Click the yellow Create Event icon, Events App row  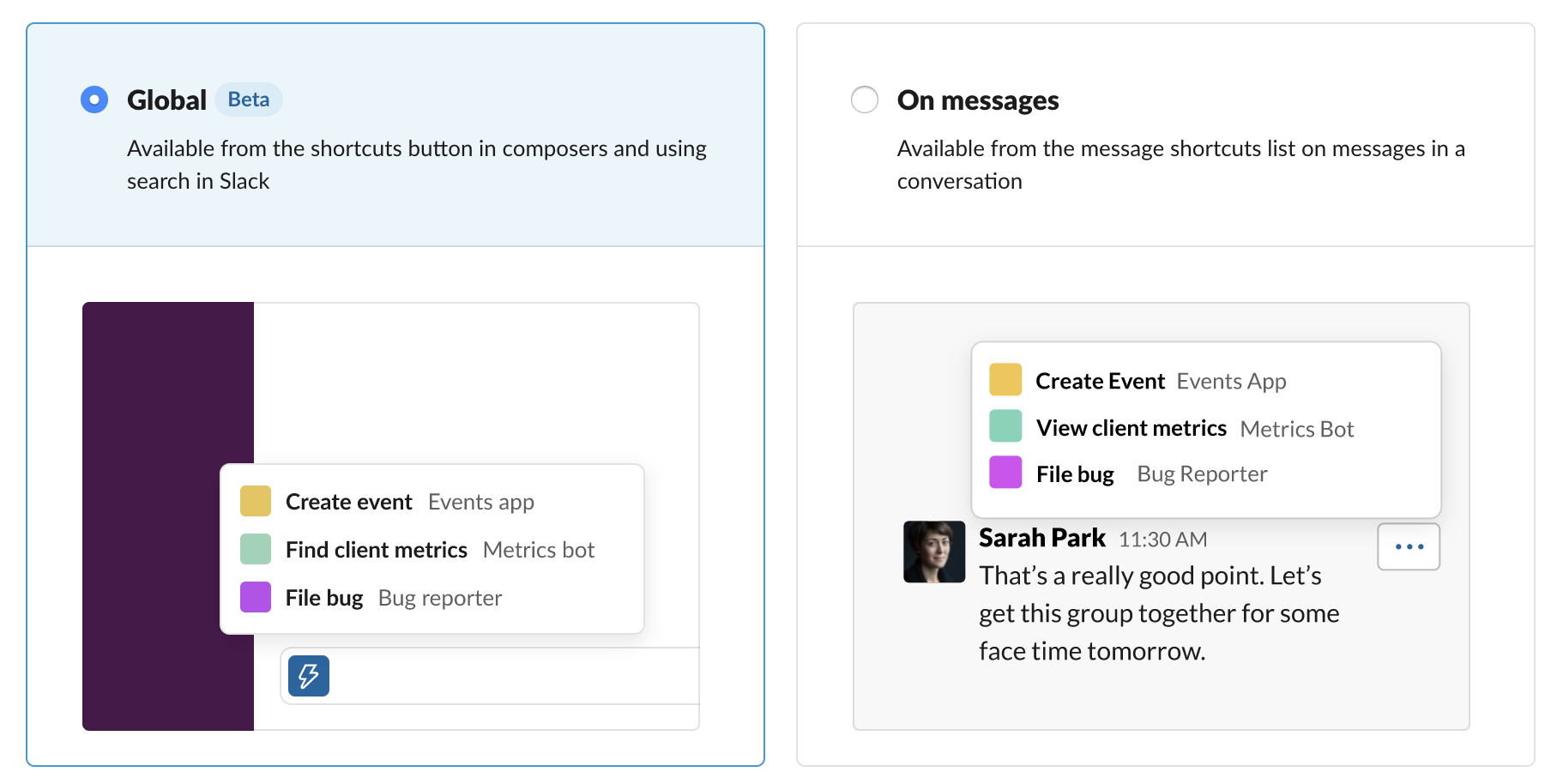1005,379
